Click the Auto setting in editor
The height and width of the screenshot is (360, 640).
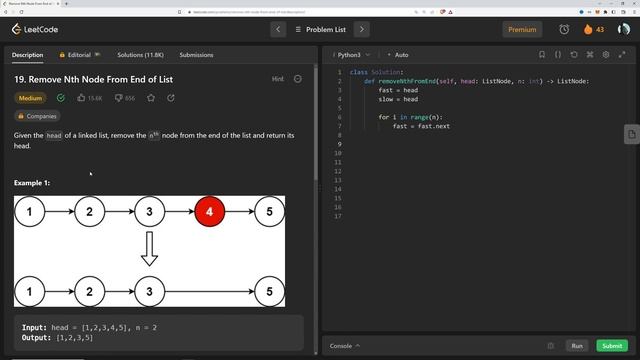[x=398, y=55]
